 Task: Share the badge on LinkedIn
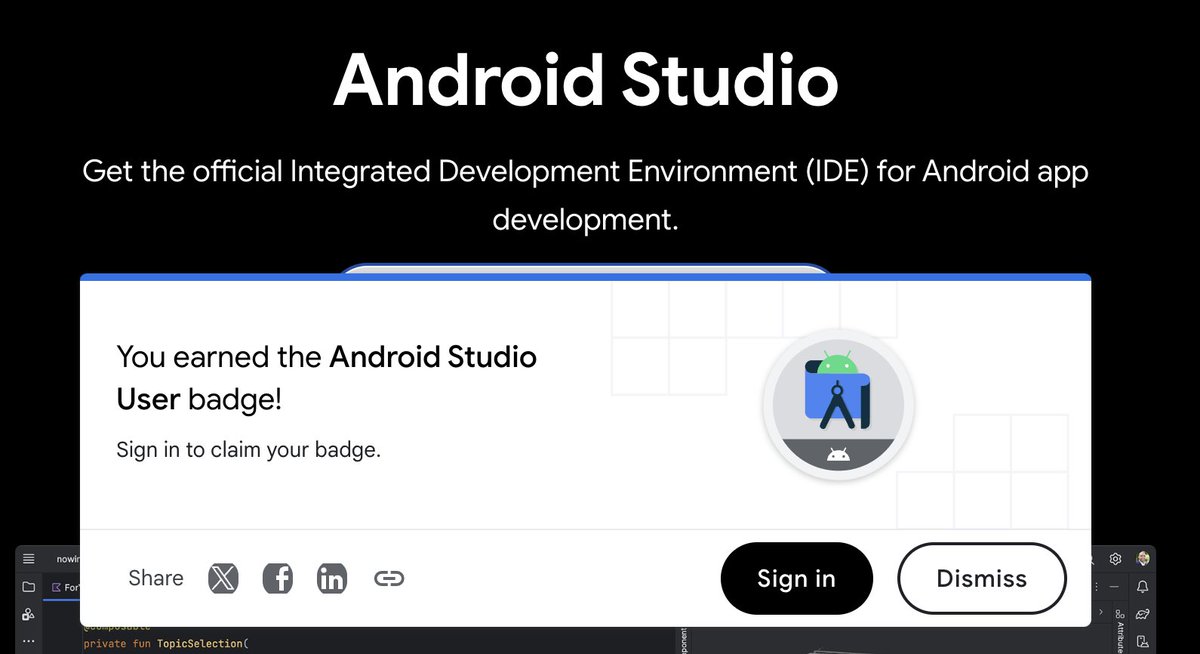click(331, 578)
